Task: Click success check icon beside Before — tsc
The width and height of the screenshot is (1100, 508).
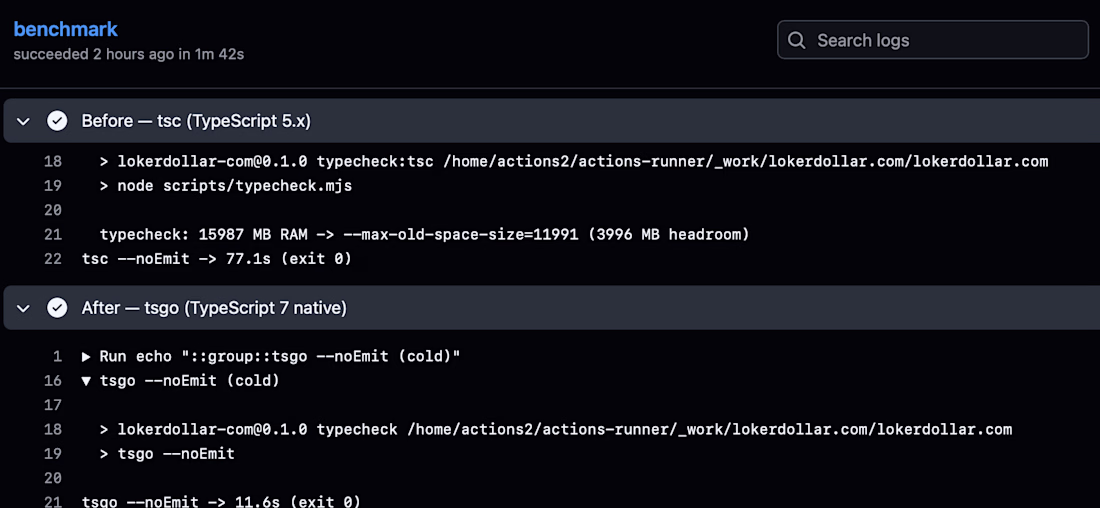Action: 57,121
